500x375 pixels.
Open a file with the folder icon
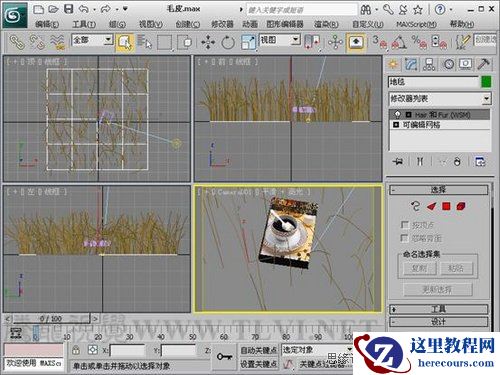click(53, 9)
